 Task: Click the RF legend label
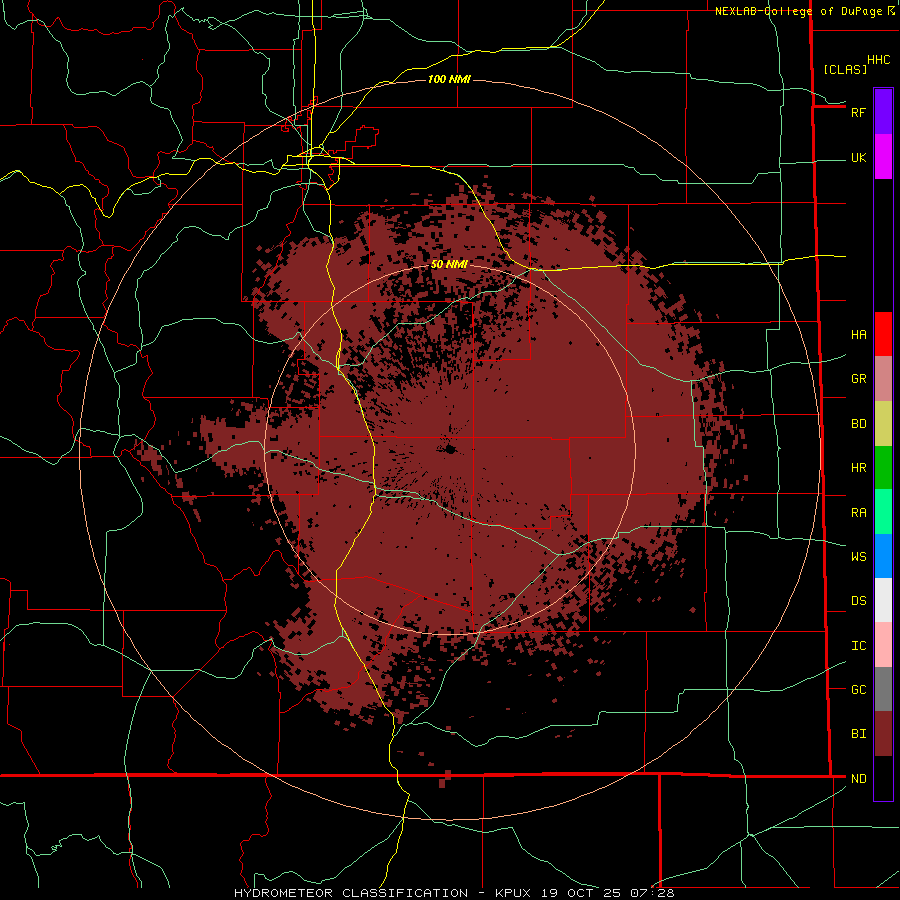click(x=858, y=112)
